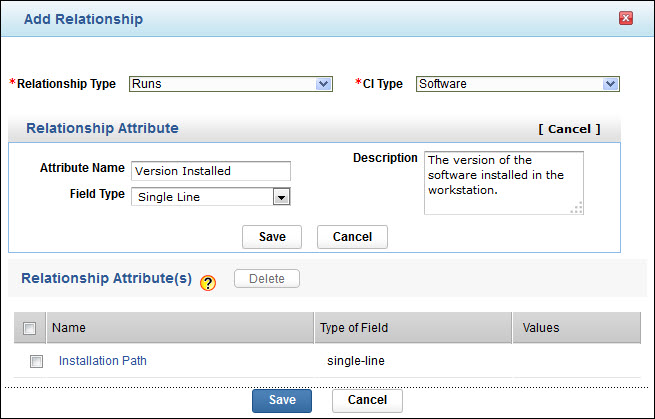Click inside the Description text area

point(503,182)
